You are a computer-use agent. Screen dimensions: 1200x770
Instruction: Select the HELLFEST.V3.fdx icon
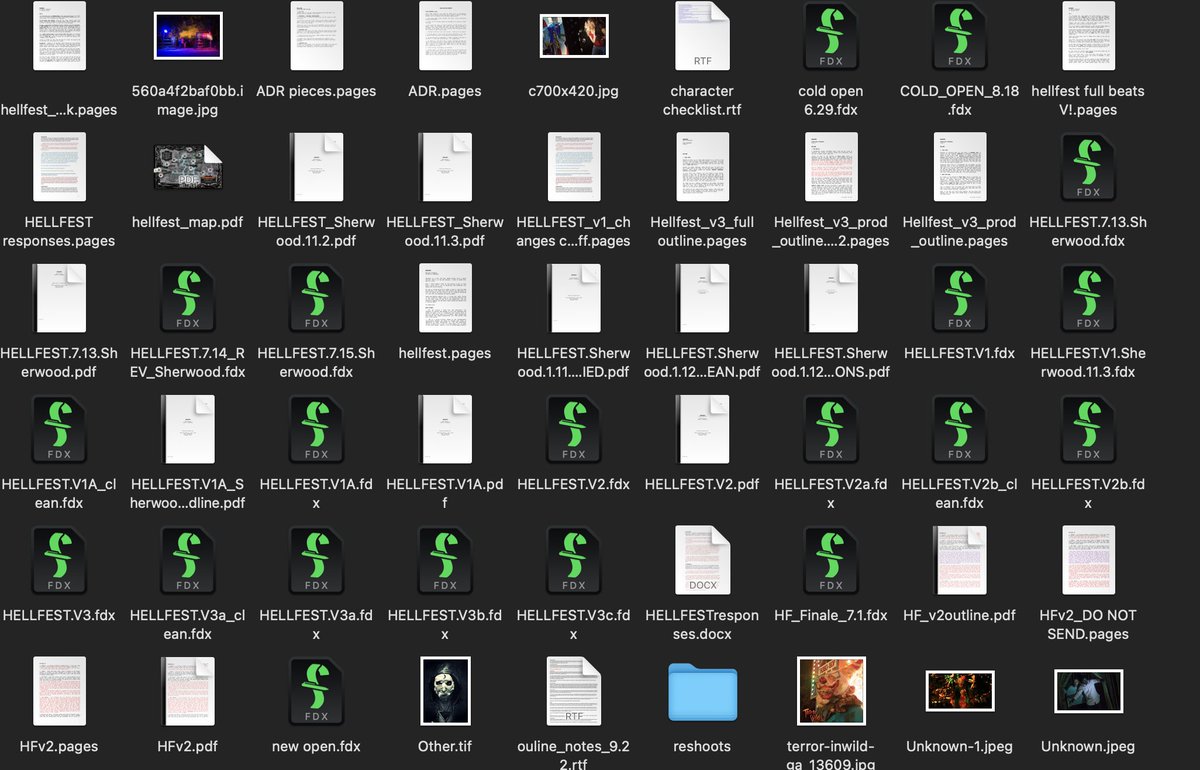pyautogui.click(x=60, y=560)
